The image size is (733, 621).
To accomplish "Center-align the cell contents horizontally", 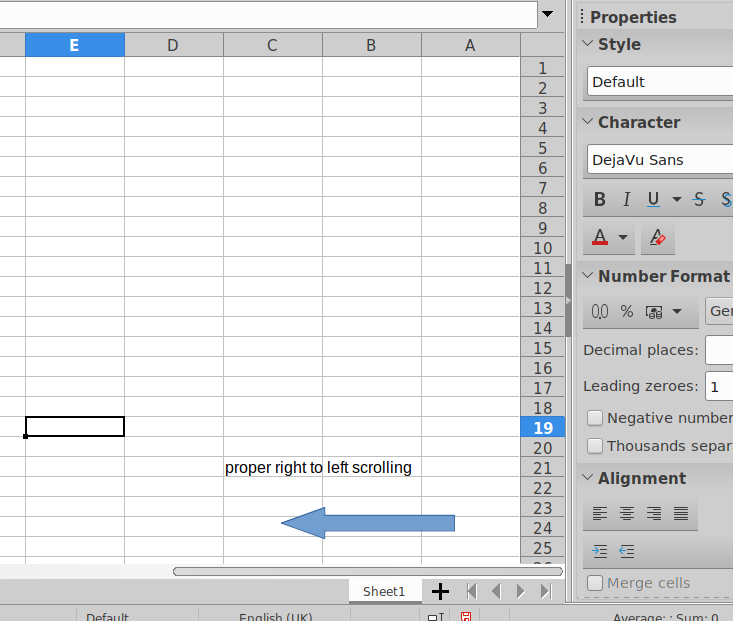I will (x=627, y=514).
